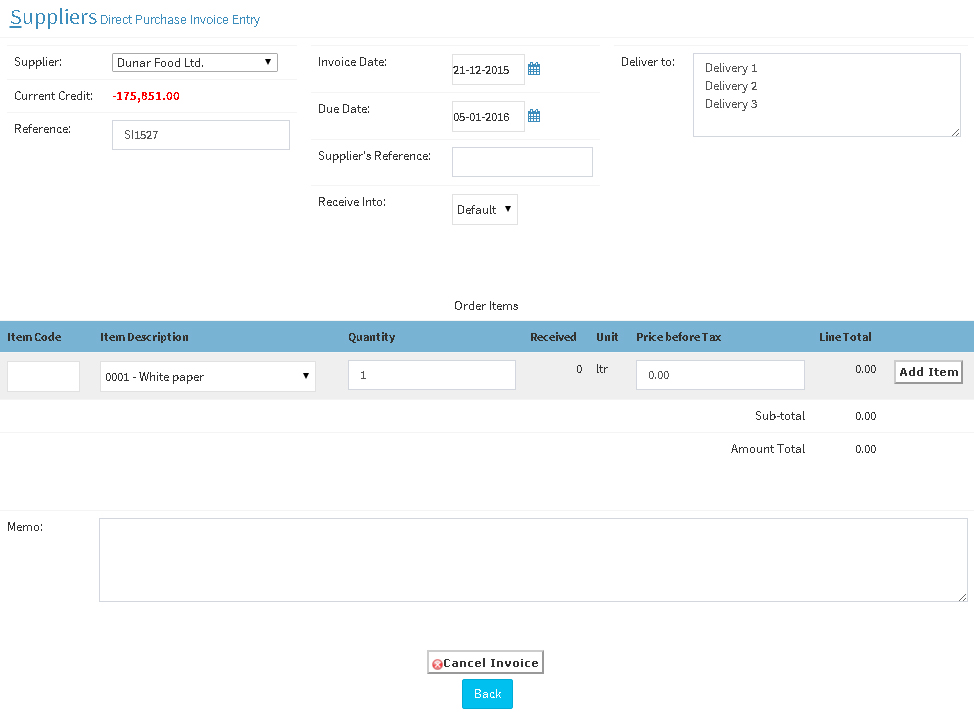Select the Price before Tax field

click(719, 374)
